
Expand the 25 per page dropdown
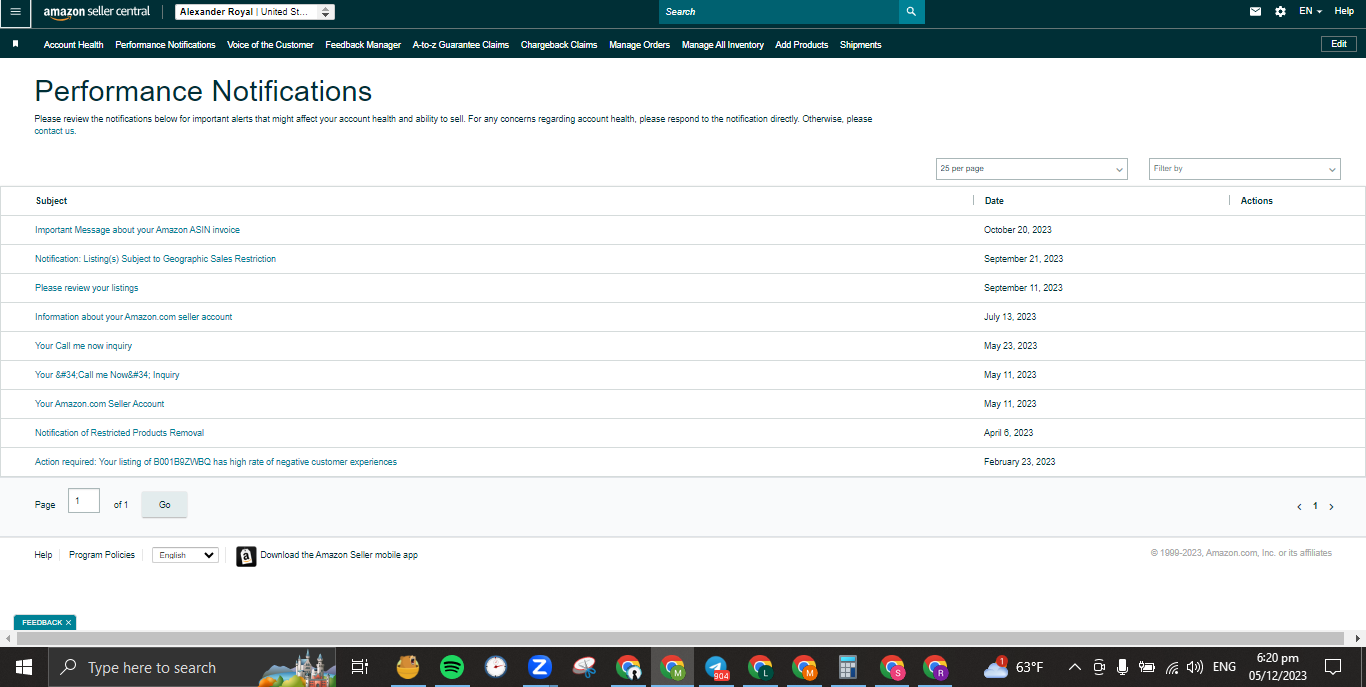coord(1032,169)
